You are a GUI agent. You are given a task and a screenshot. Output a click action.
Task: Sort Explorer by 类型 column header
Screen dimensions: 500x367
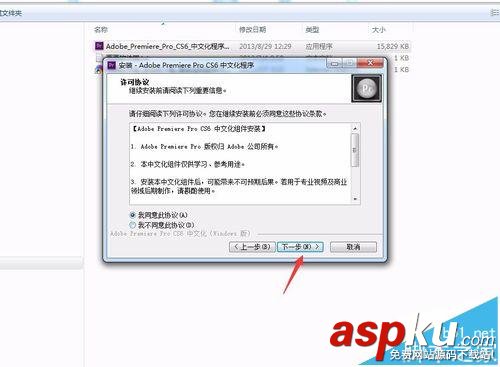coord(312,30)
